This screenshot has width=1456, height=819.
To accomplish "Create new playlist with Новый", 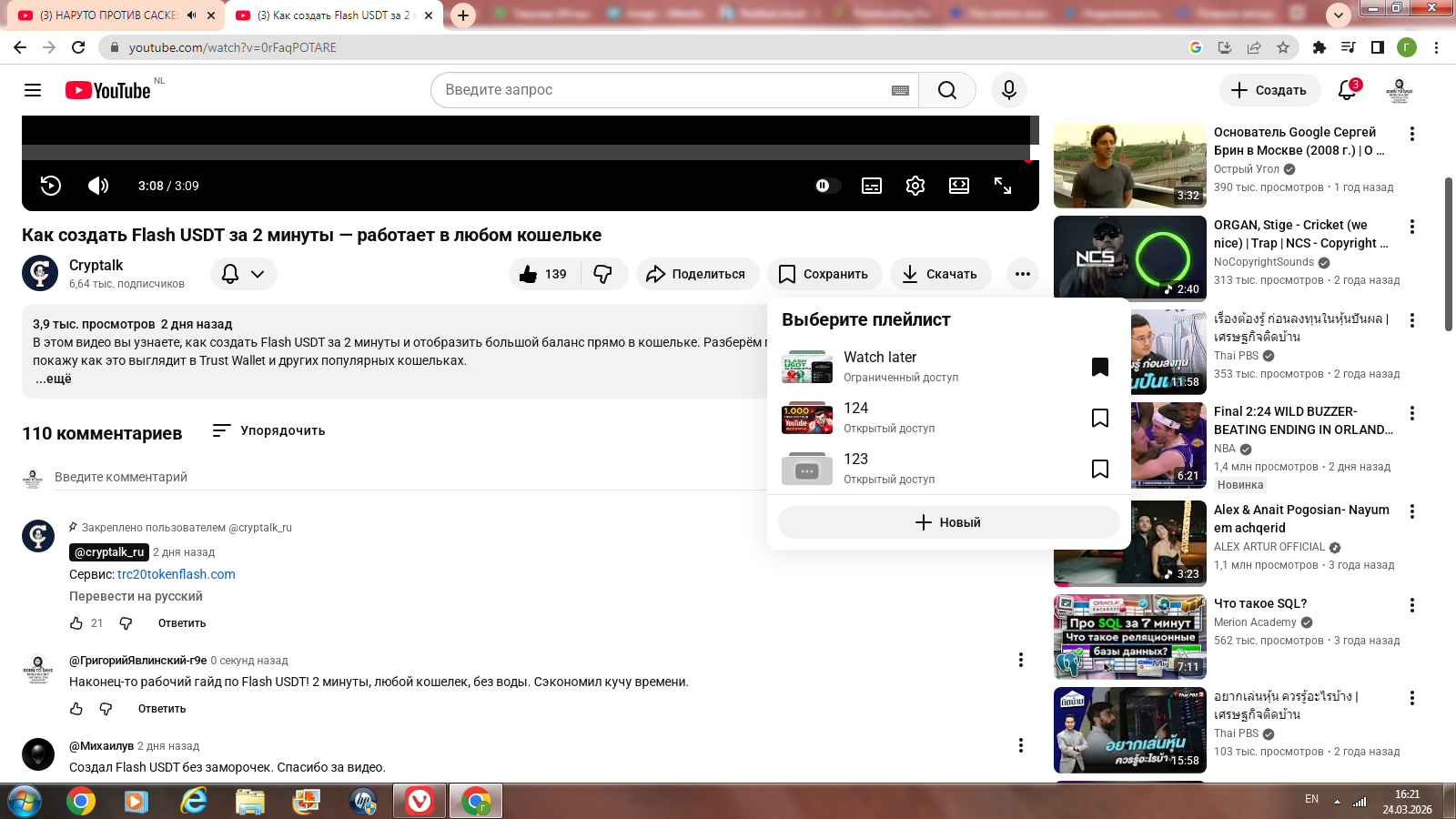I will point(949,522).
